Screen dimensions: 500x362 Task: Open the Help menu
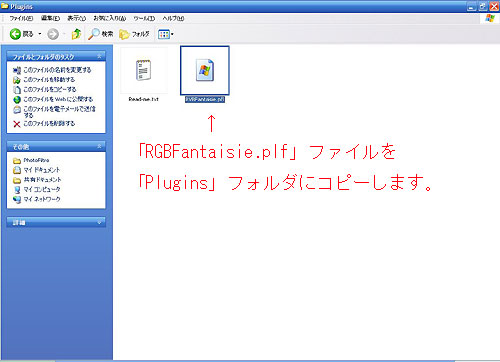pyautogui.click(x=173, y=18)
